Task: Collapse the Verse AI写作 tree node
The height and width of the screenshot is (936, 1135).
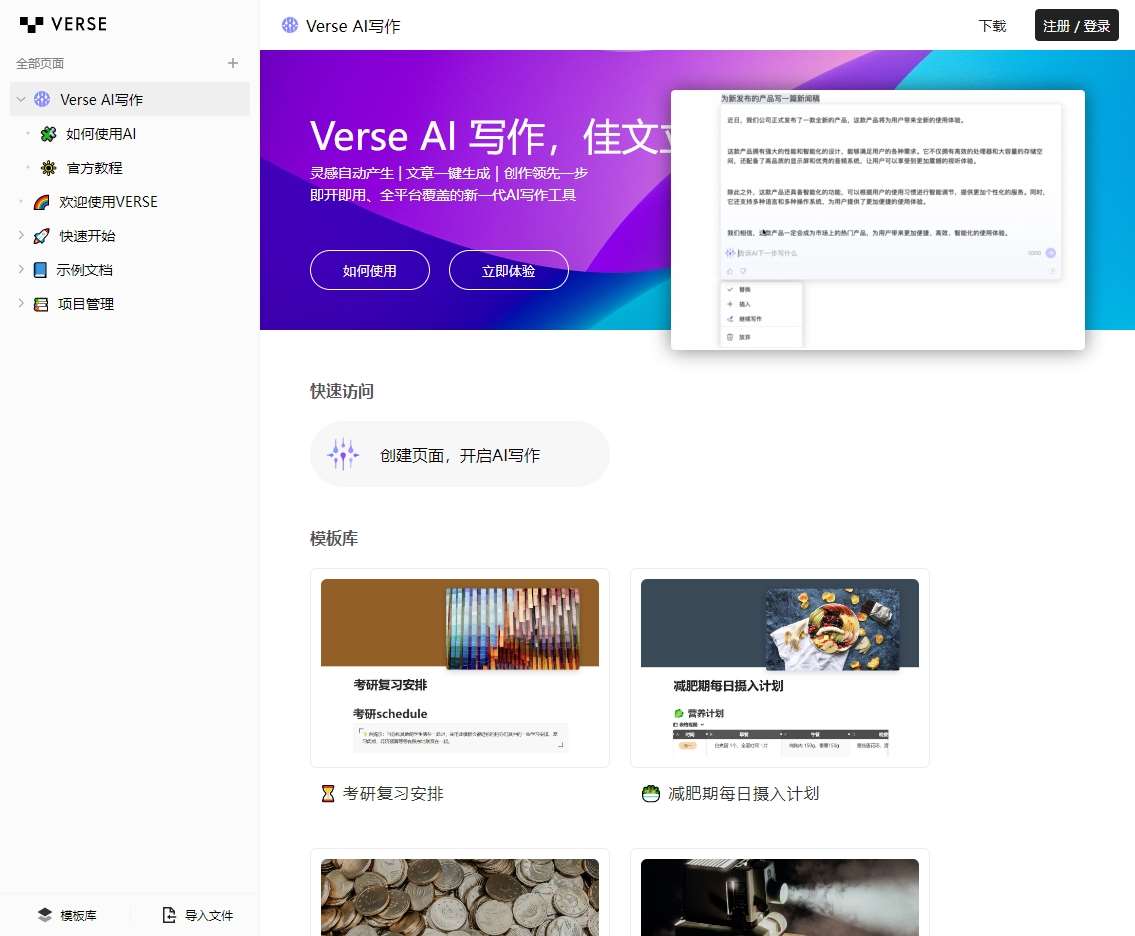Action: [20, 99]
